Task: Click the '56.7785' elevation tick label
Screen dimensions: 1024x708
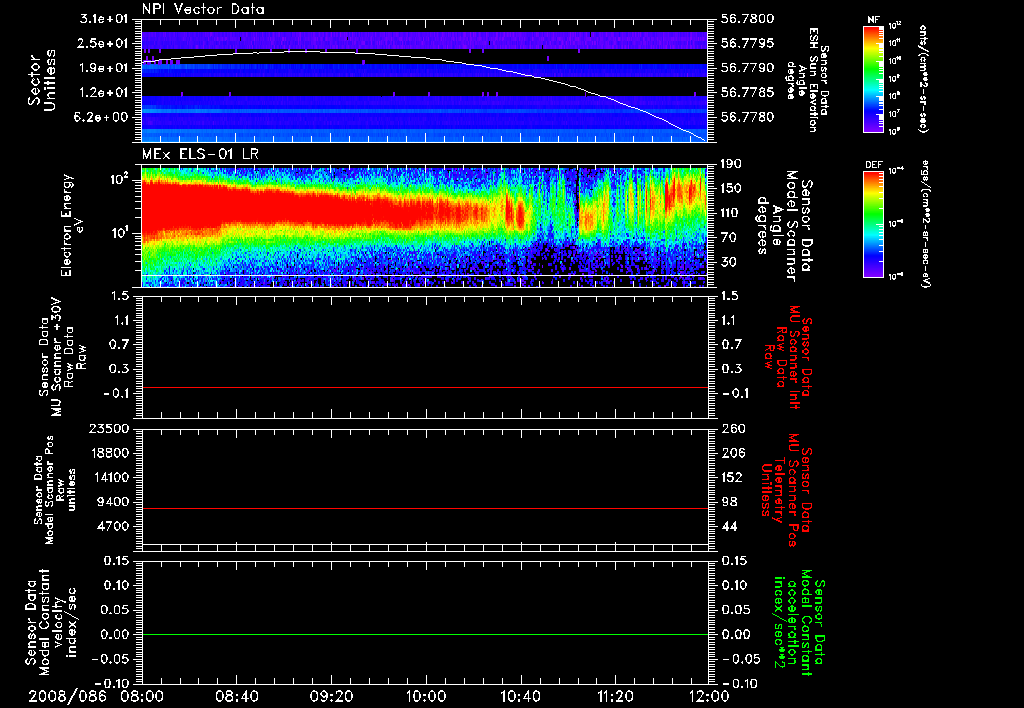Action: (x=748, y=93)
